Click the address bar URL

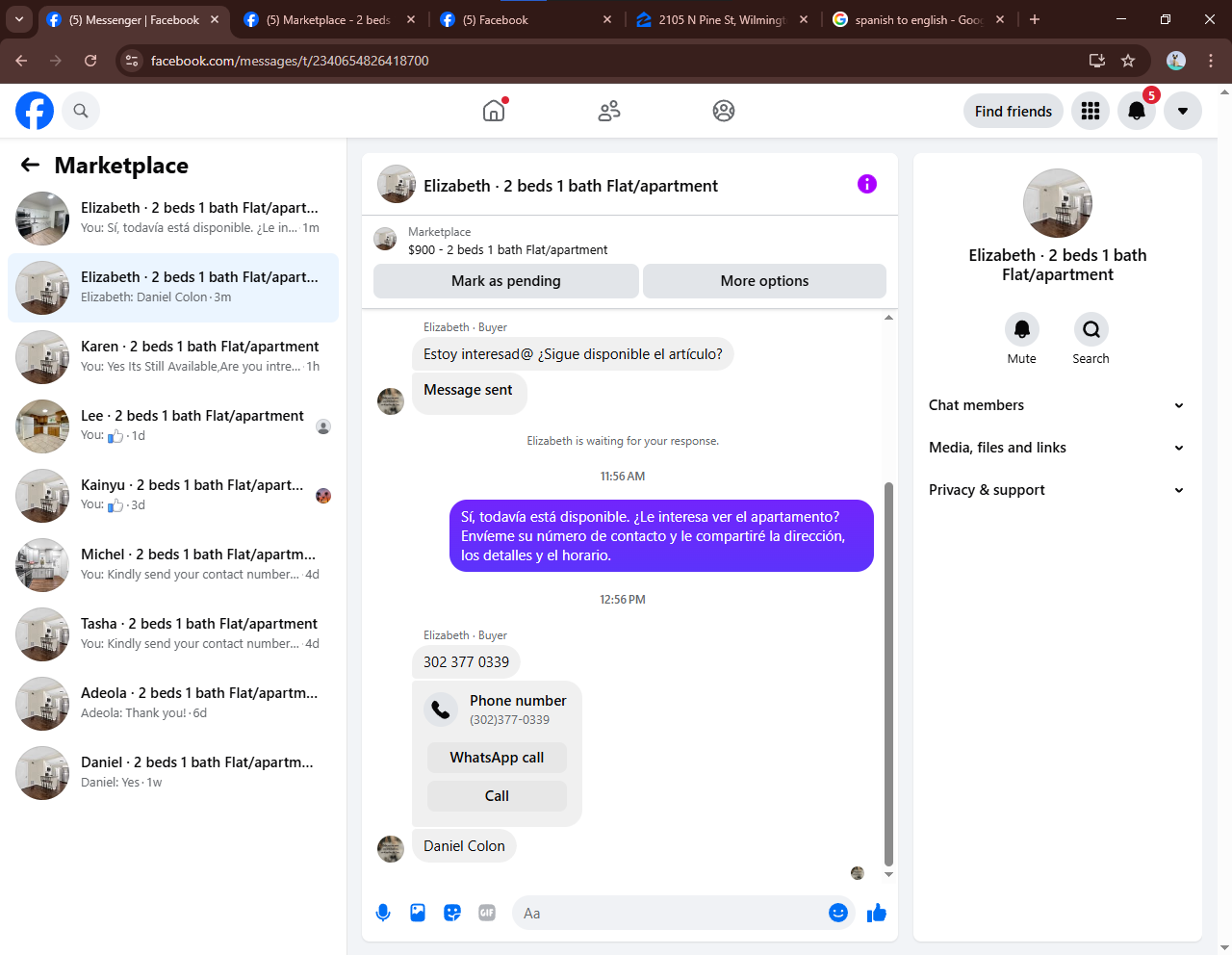tap(290, 61)
